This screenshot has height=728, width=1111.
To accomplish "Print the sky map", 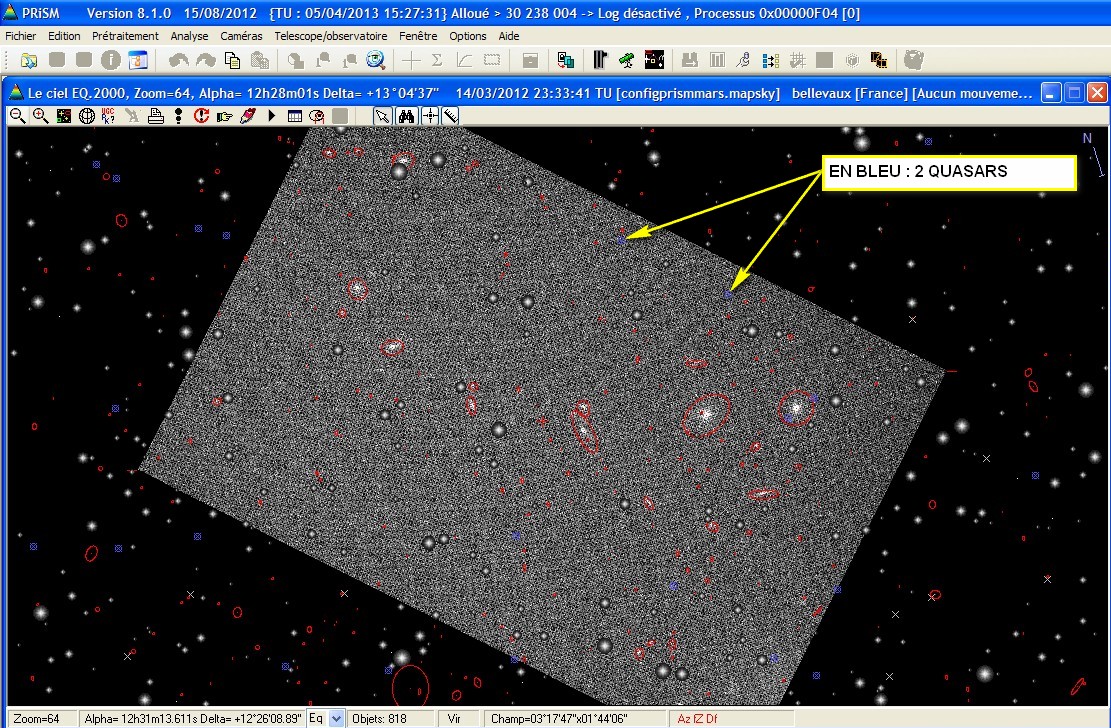I will point(156,116).
